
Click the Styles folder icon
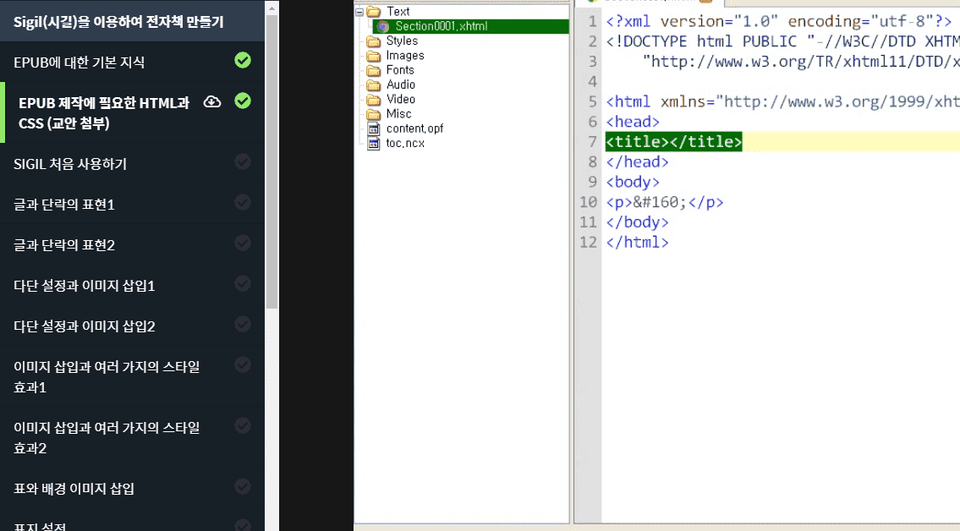pos(373,41)
